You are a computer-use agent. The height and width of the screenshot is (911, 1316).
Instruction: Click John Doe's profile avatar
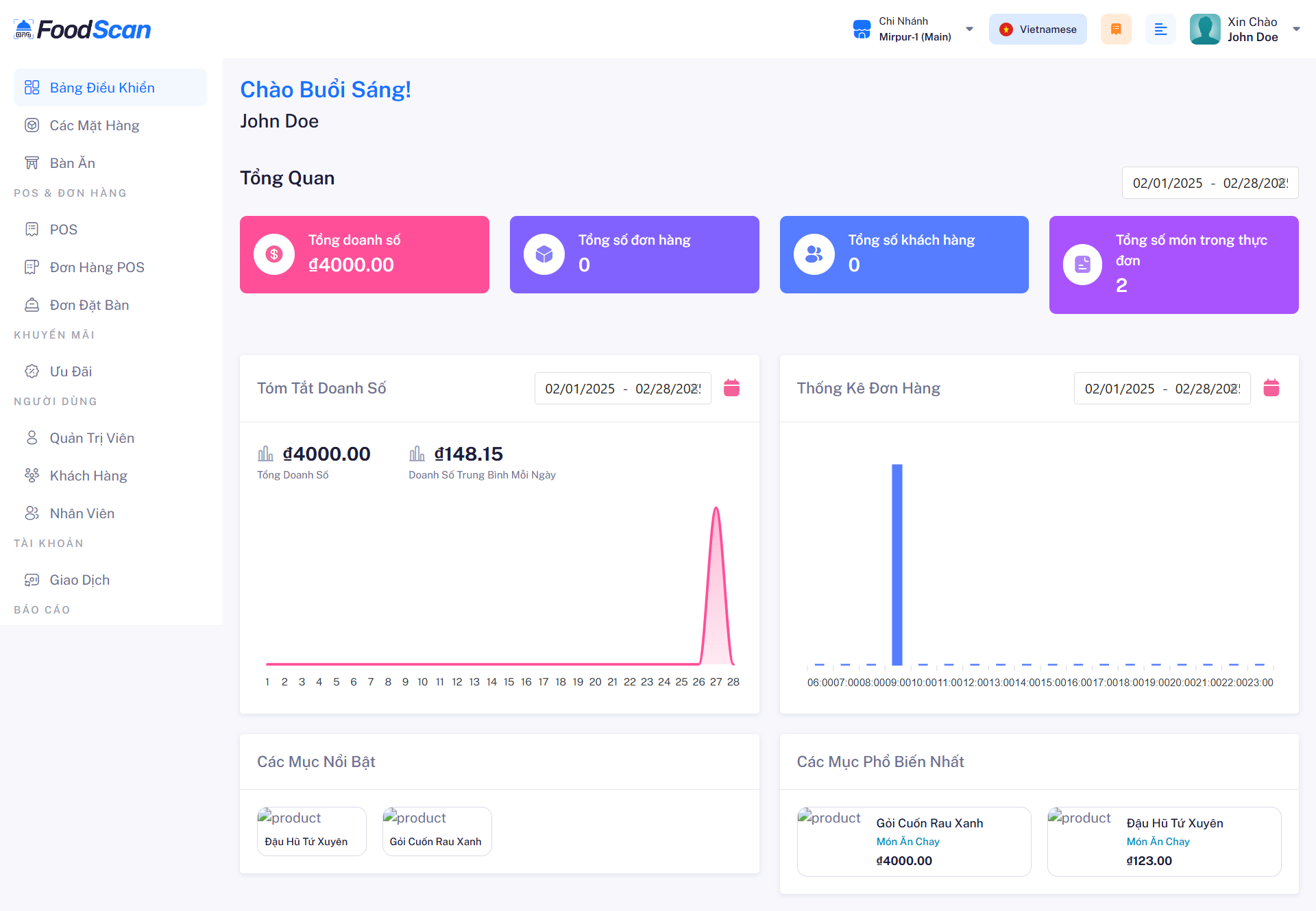point(1204,29)
